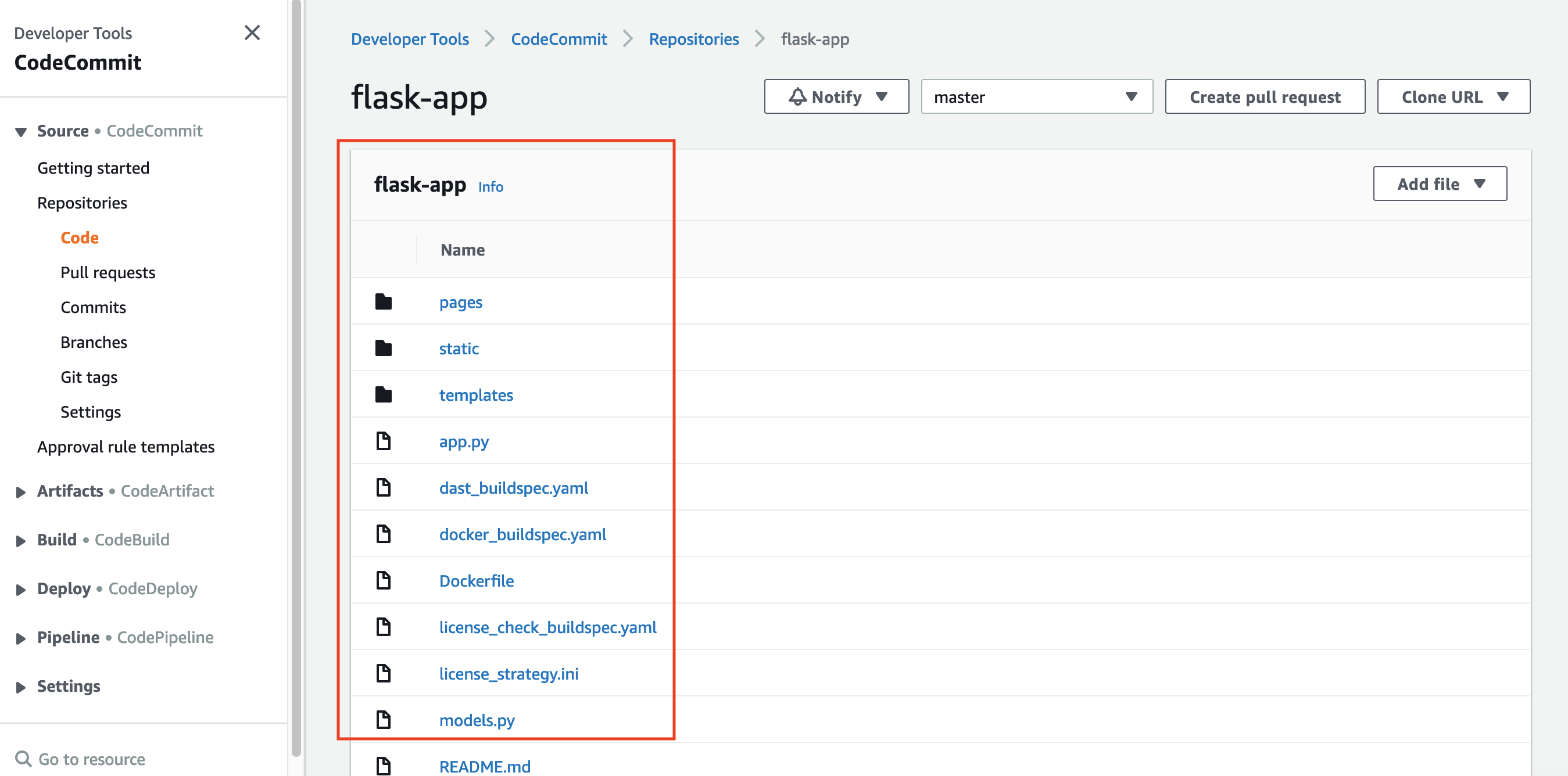Image resolution: width=1568 pixels, height=776 pixels.
Task: Open the Notify dropdown
Action: pyautogui.click(x=836, y=96)
